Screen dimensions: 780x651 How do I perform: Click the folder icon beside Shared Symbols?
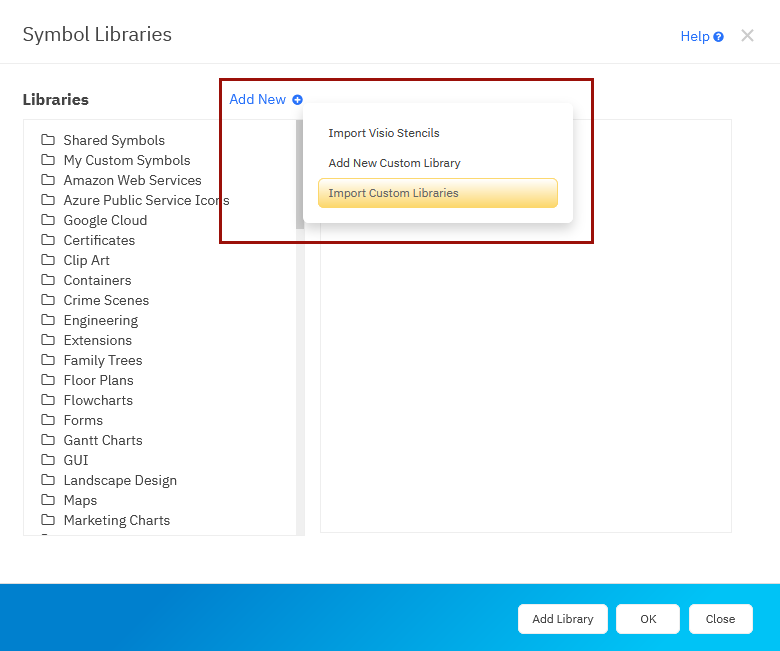tap(47, 140)
